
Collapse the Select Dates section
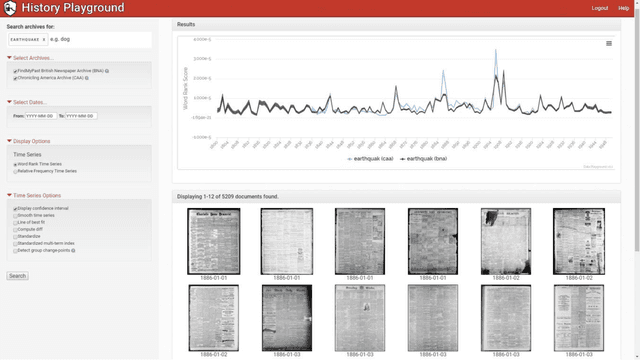coord(27,102)
